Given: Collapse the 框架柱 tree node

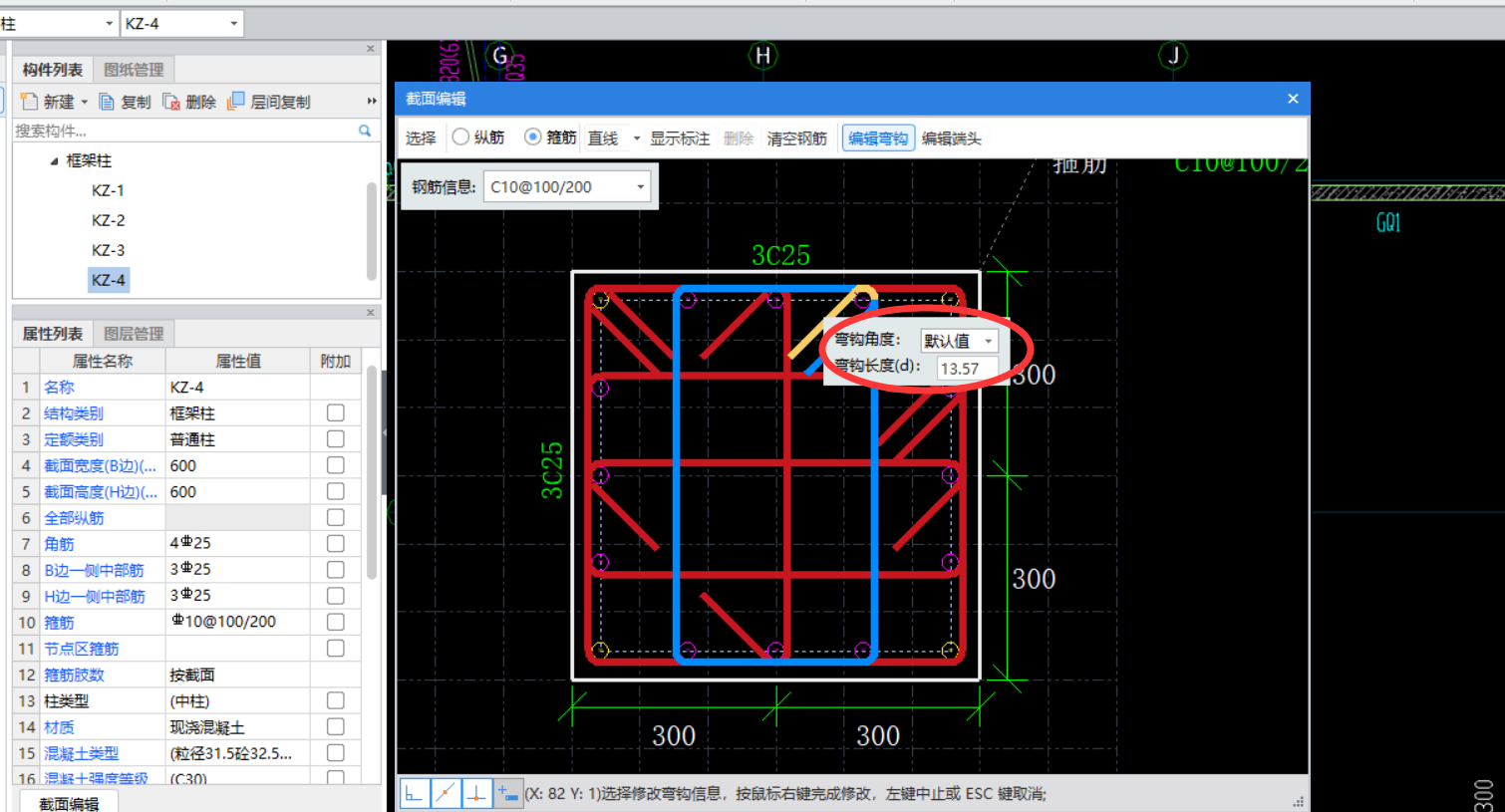Looking at the screenshot, I should click(54, 160).
